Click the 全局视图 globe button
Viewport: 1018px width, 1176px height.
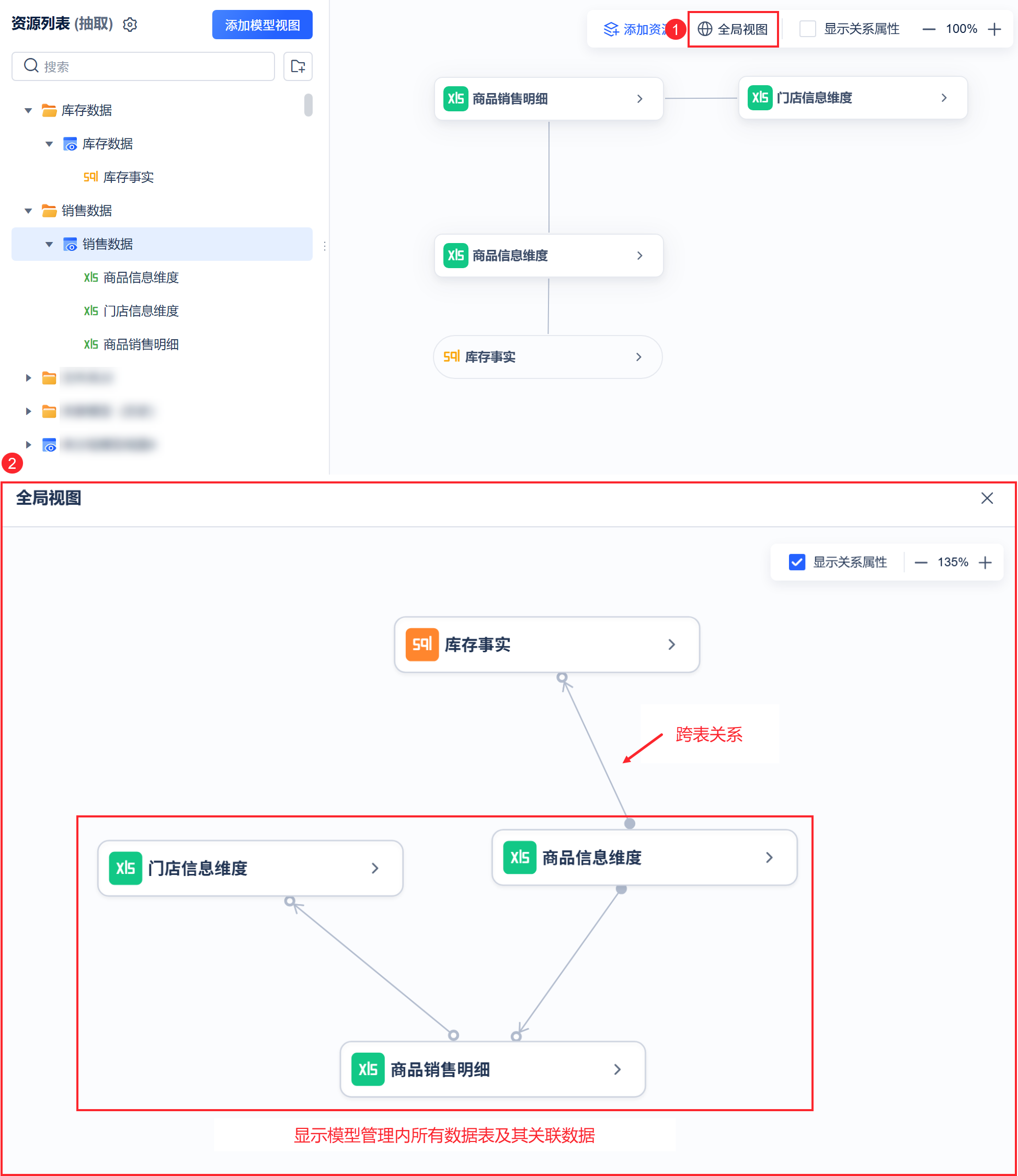[x=732, y=29]
